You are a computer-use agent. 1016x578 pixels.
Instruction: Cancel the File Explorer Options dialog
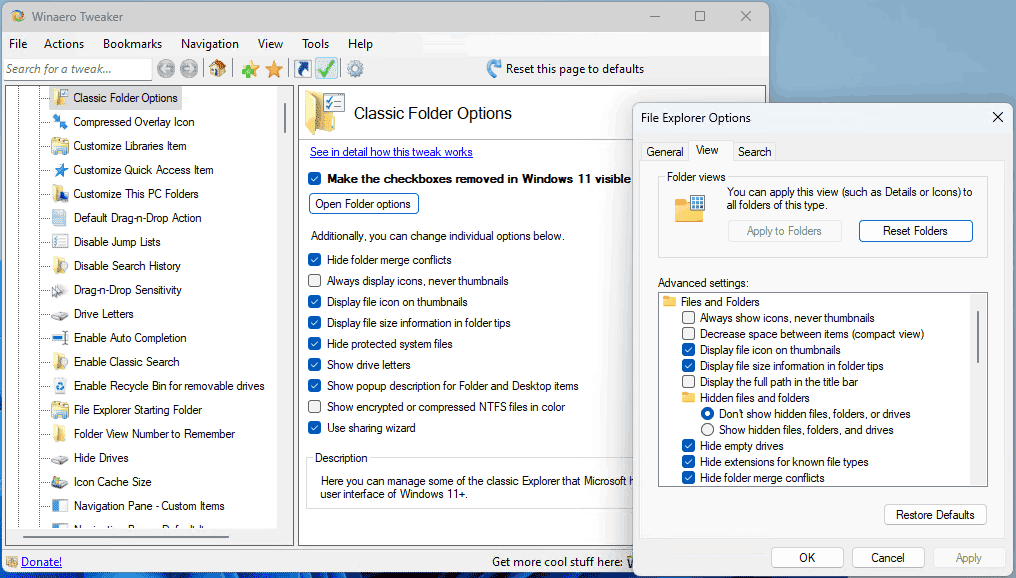(x=888, y=557)
